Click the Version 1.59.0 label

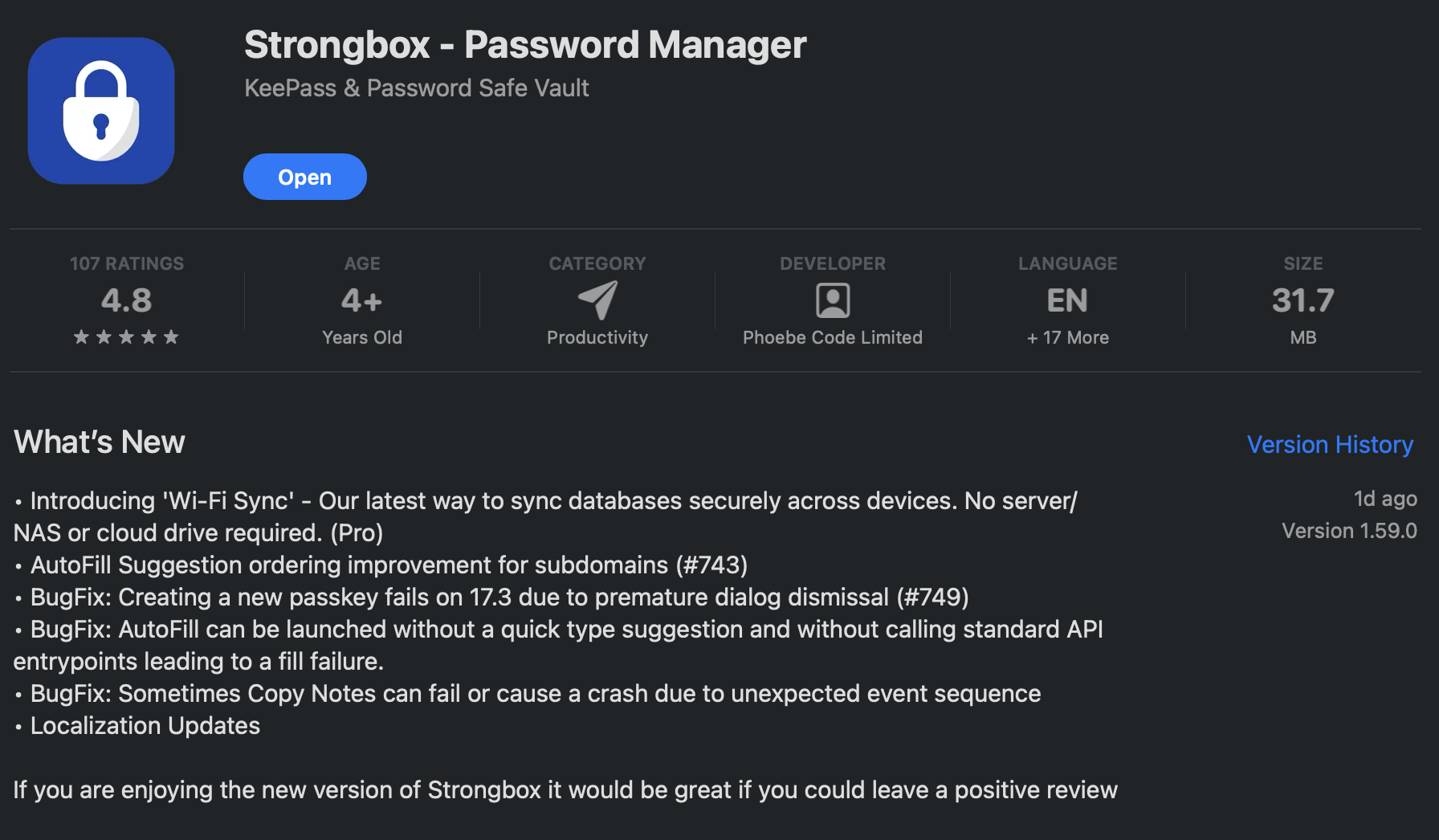tap(1348, 531)
